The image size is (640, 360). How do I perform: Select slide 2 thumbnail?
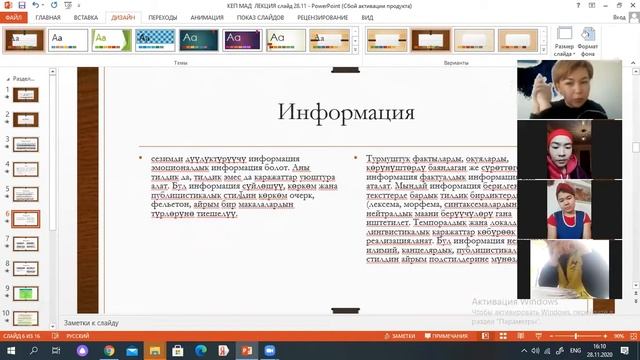[26, 120]
